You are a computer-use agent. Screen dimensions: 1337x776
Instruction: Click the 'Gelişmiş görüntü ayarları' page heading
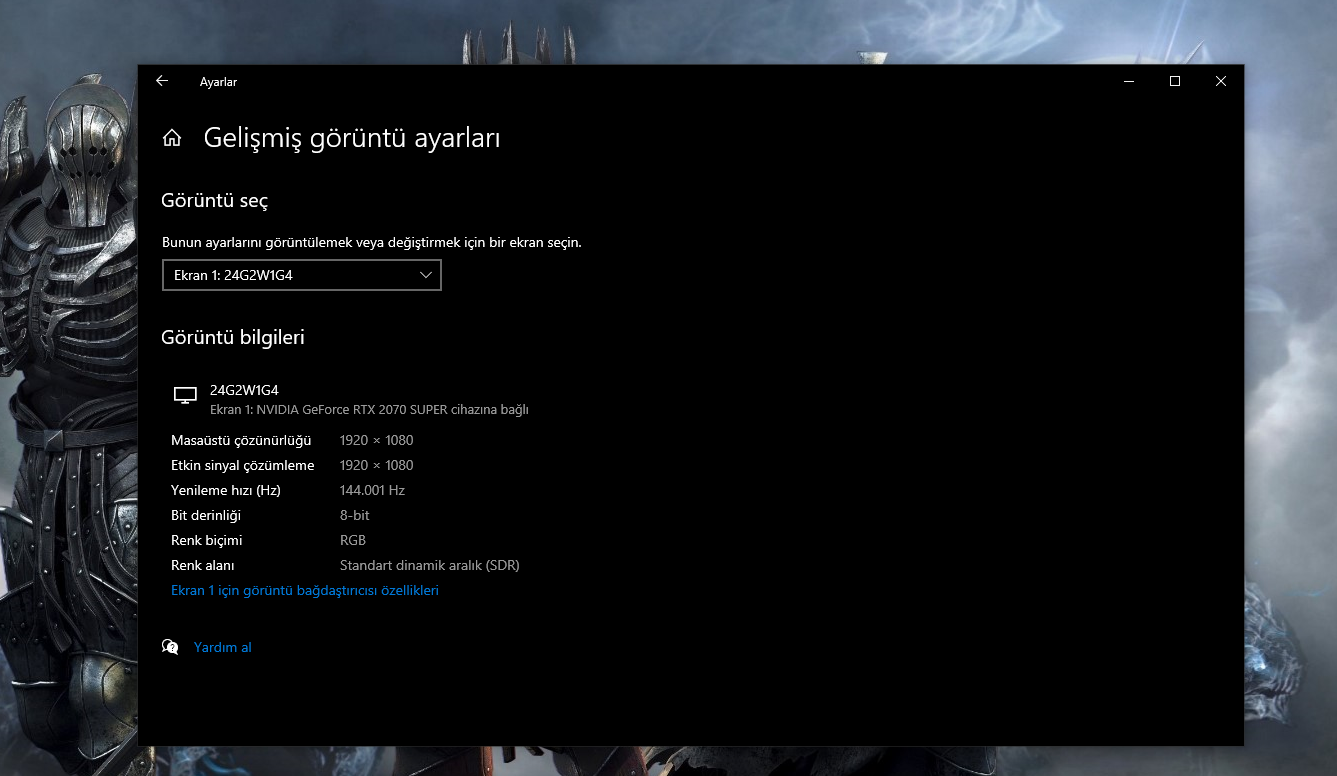point(352,138)
